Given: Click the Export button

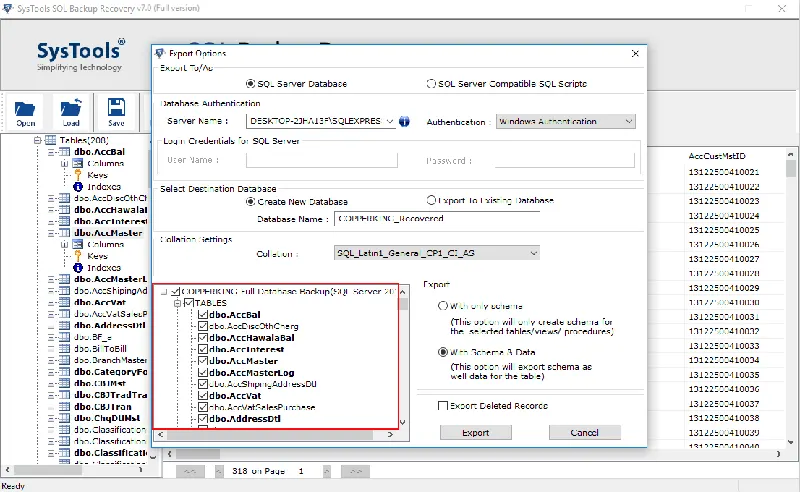Looking at the screenshot, I should pyautogui.click(x=476, y=432).
